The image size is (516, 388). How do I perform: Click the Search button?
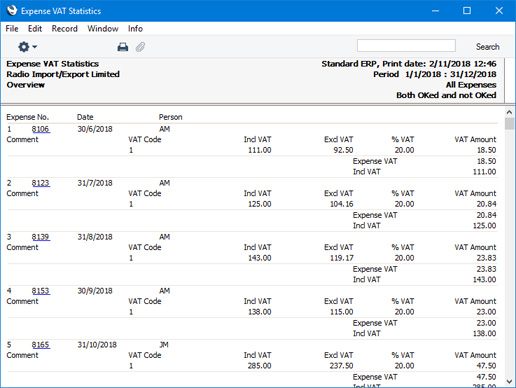coord(487,47)
